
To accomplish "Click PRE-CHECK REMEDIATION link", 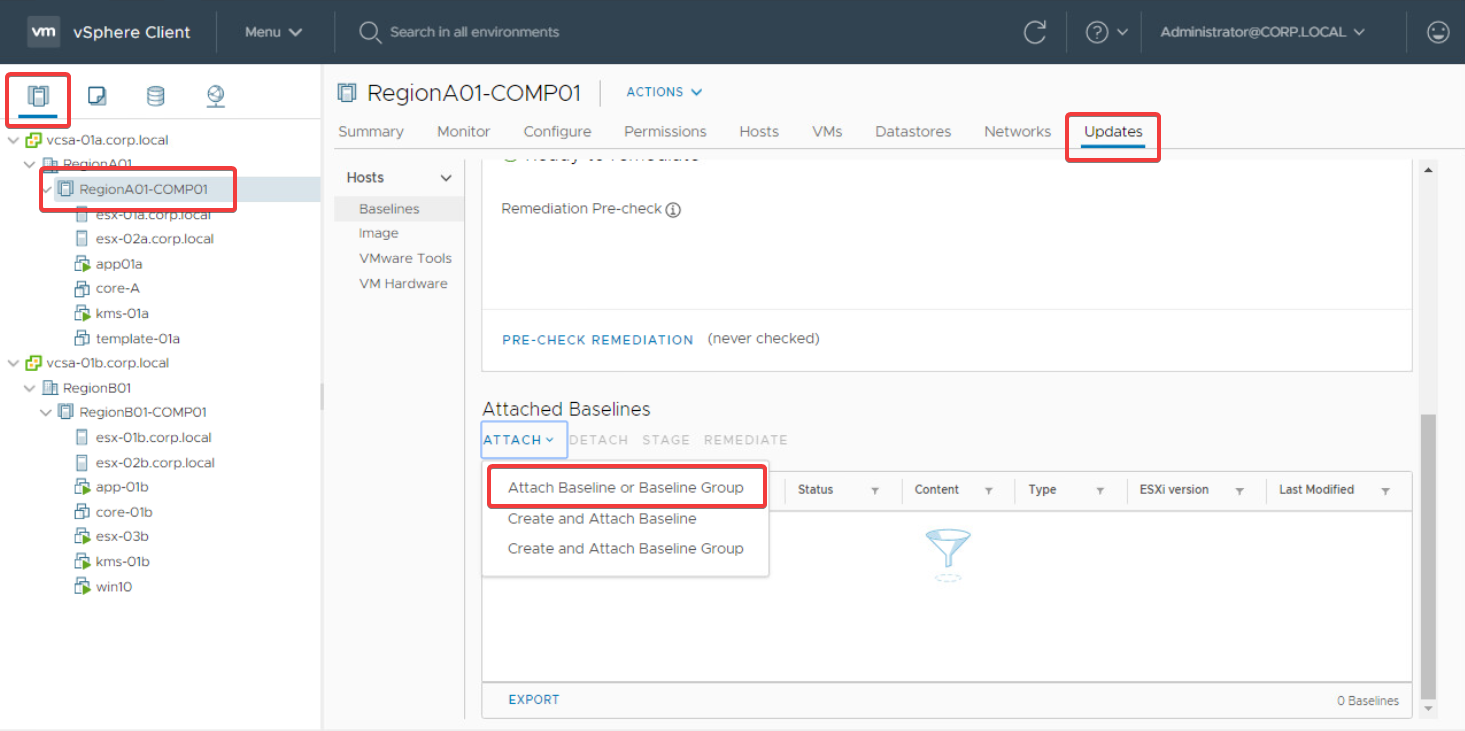I will (598, 340).
